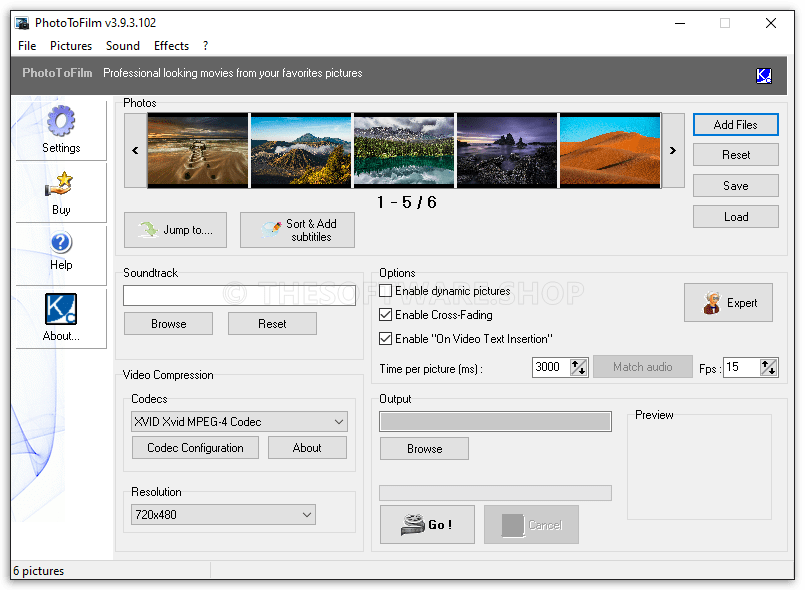Image resolution: width=805 pixels, height=590 pixels.
Task: Click the Fps value field
Action: pyautogui.click(x=741, y=367)
